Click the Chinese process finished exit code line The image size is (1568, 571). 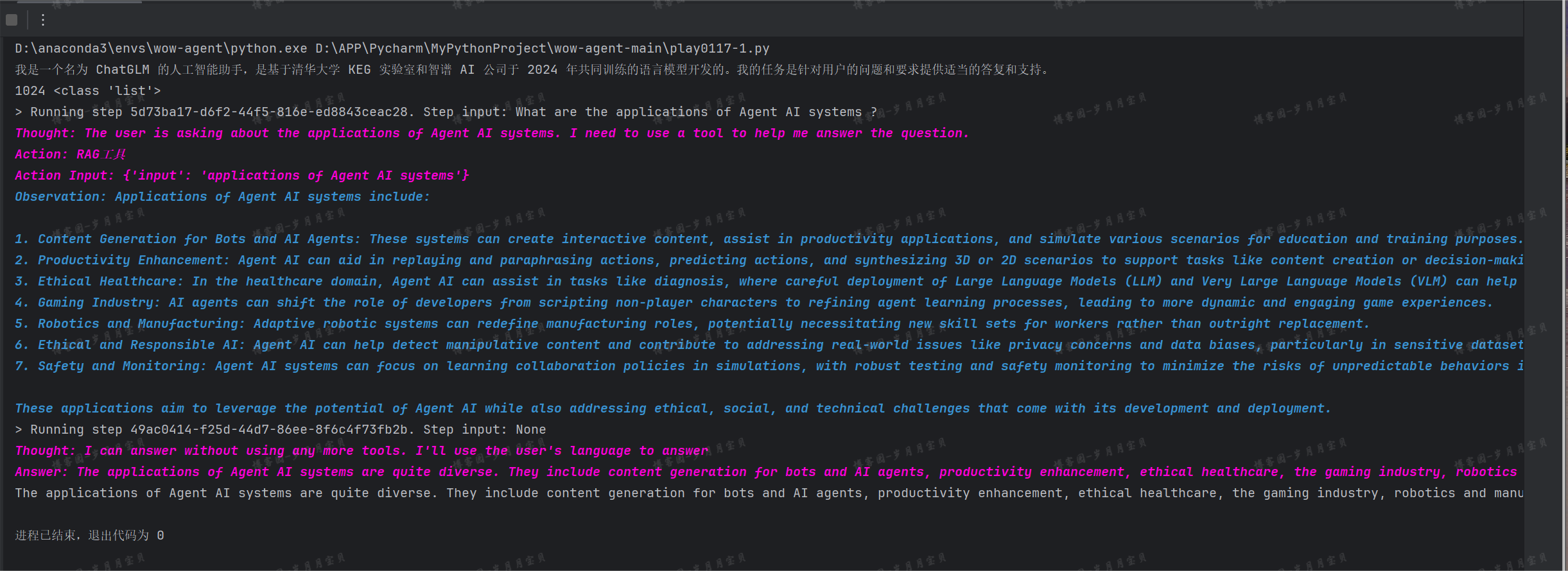[89, 536]
